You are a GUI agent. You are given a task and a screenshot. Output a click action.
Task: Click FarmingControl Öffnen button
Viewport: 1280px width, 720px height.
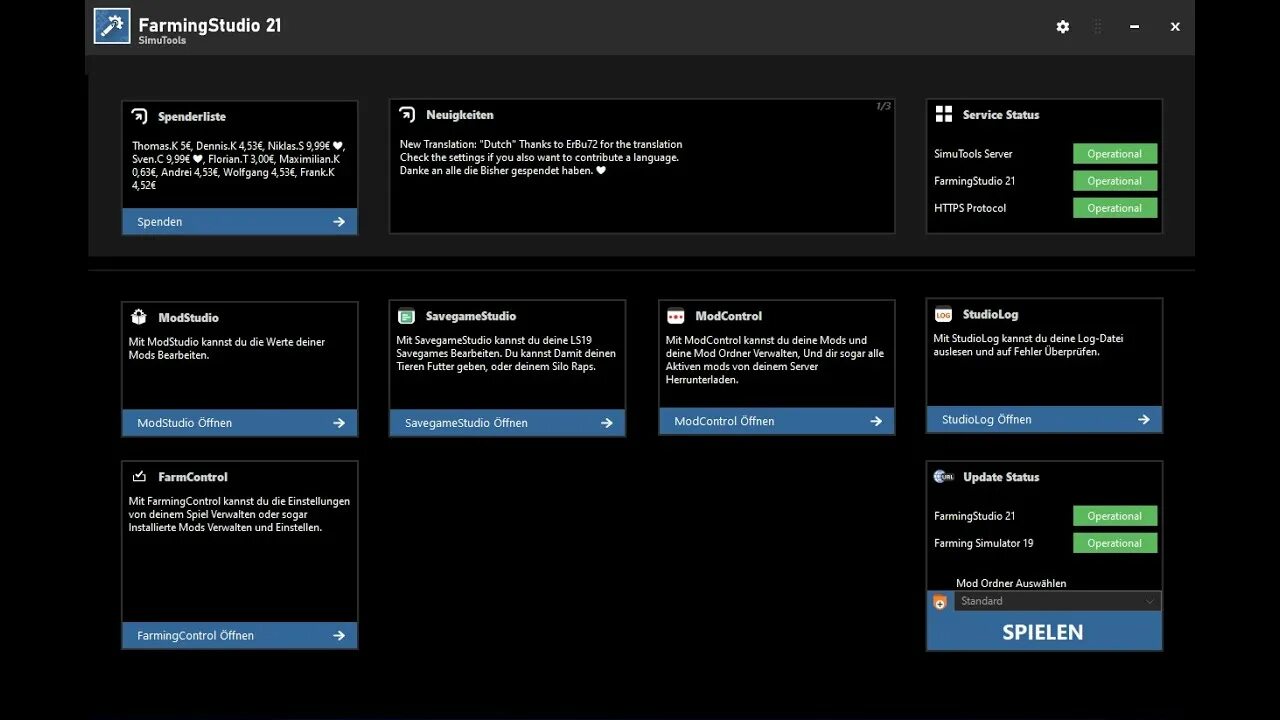coord(240,635)
